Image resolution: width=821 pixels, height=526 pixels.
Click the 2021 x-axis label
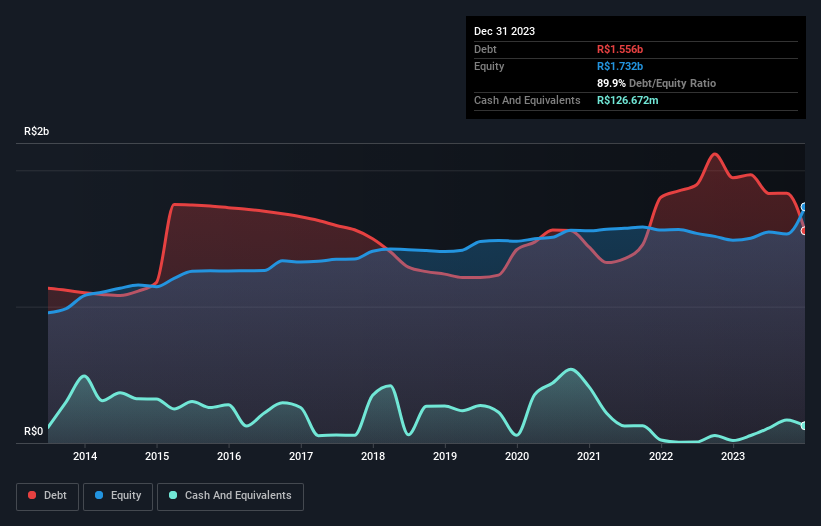(589, 456)
